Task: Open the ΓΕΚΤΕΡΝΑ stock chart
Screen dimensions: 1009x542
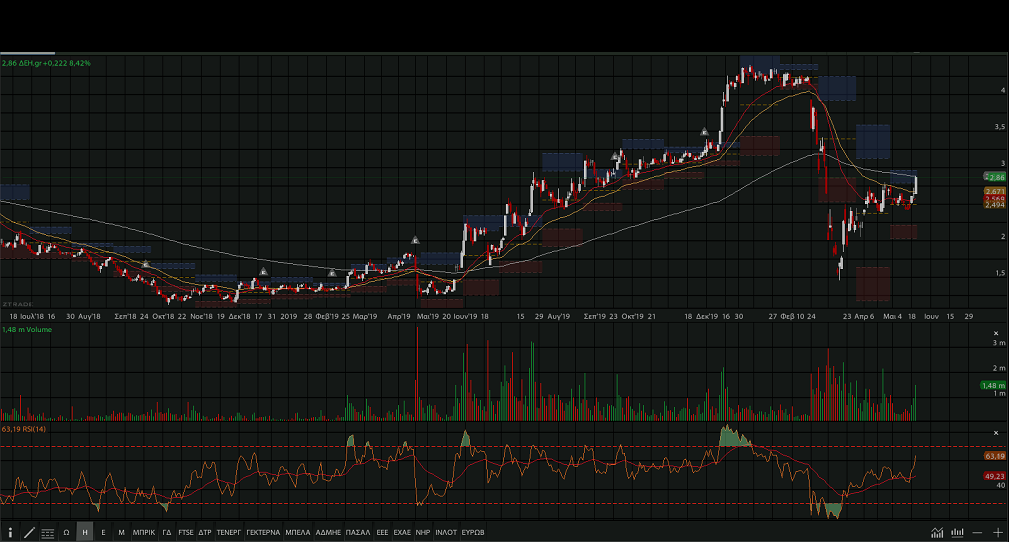Action: tap(263, 532)
